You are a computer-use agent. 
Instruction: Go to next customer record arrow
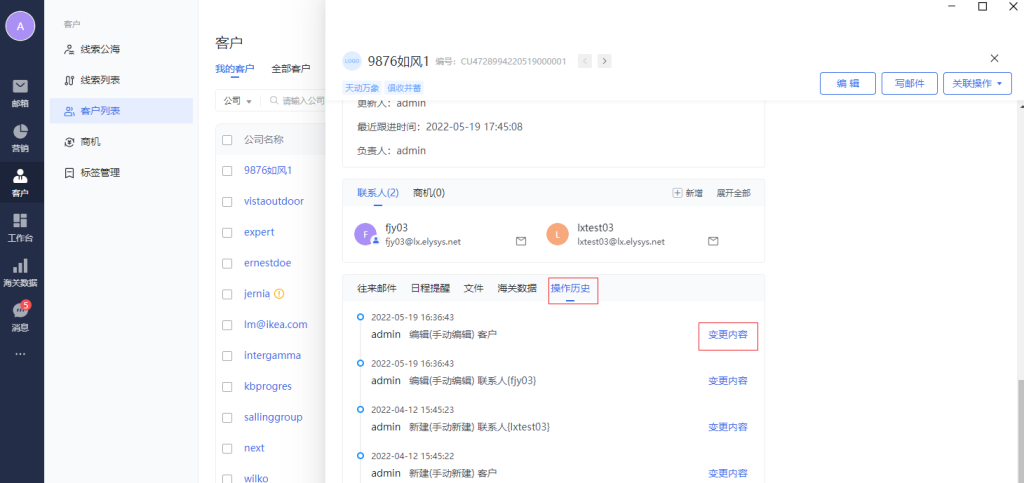[x=604, y=61]
